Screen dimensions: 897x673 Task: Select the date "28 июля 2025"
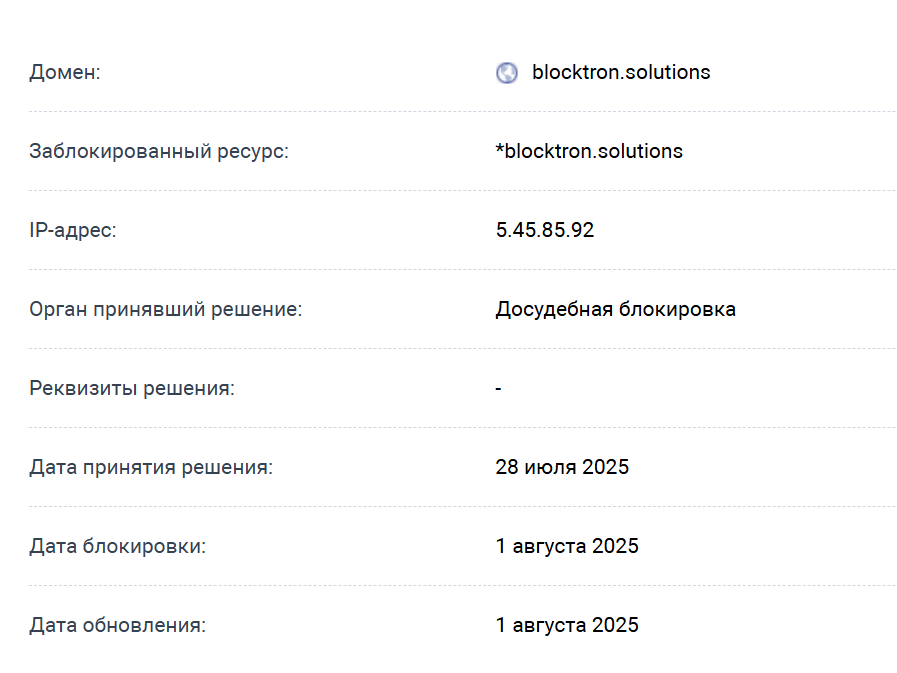tap(562, 468)
